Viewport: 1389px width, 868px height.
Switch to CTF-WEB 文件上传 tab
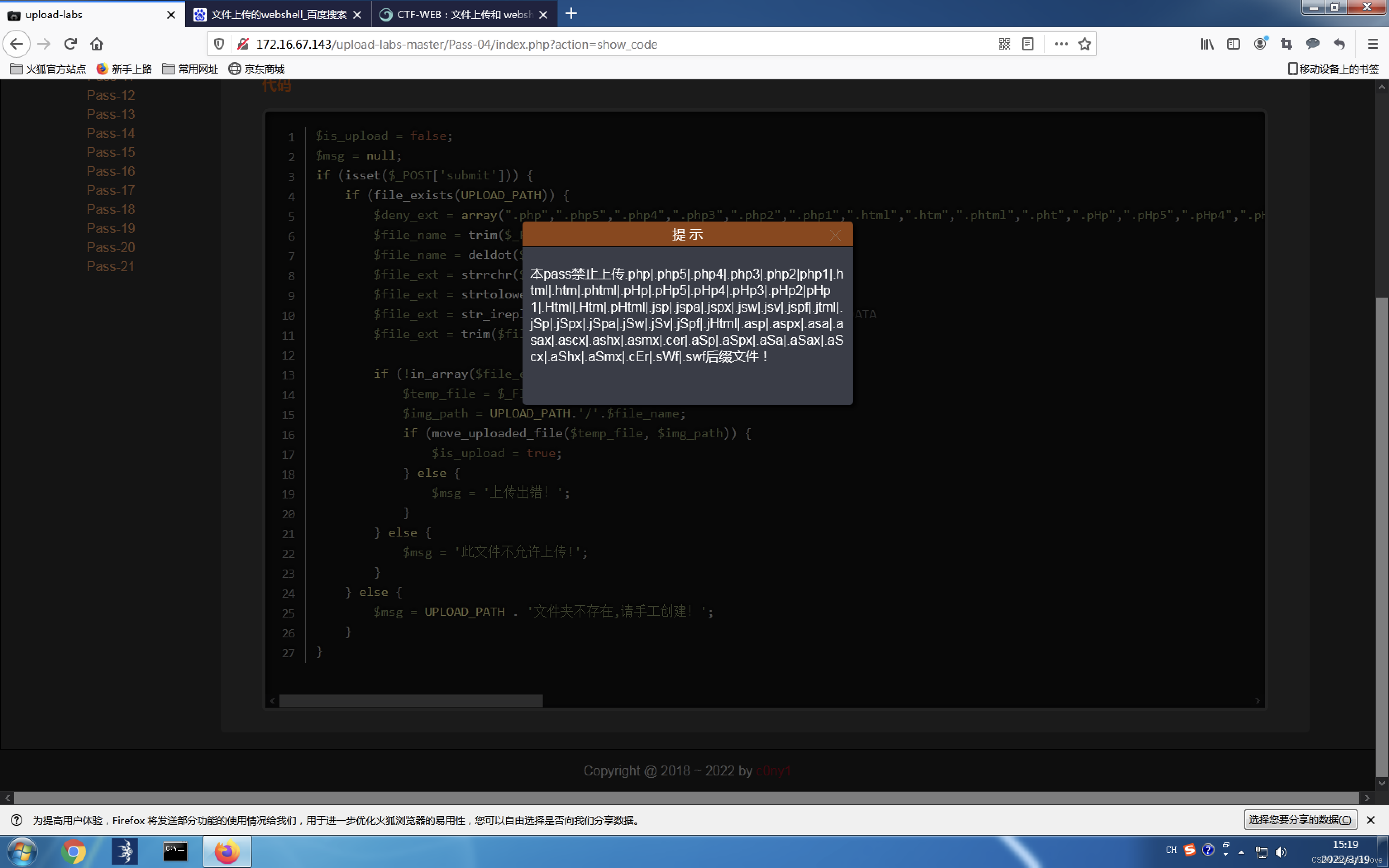click(464, 14)
